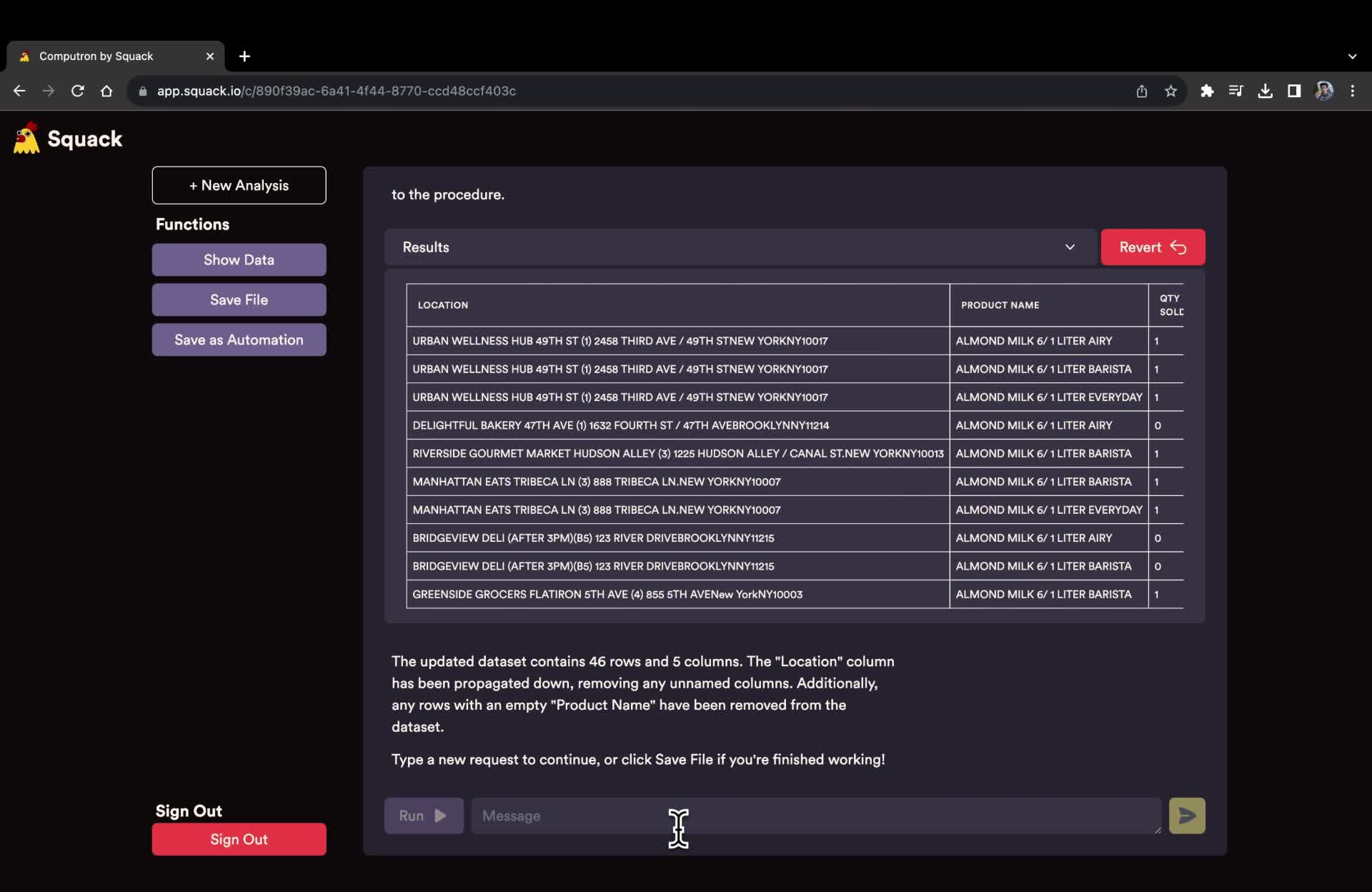This screenshot has height=892, width=1372.
Task: Start a New Analysis
Action: pos(239,185)
